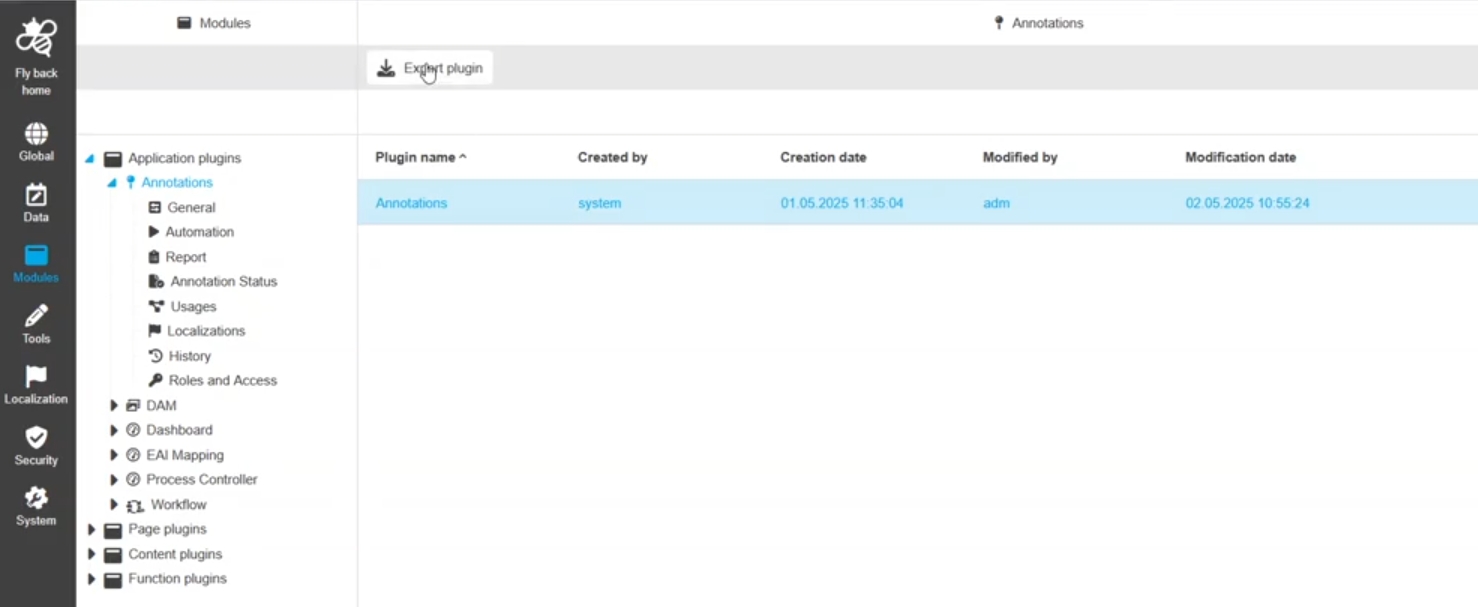Select the EAI Mapping label
Screen dimensions: 1478x607
point(185,455)
